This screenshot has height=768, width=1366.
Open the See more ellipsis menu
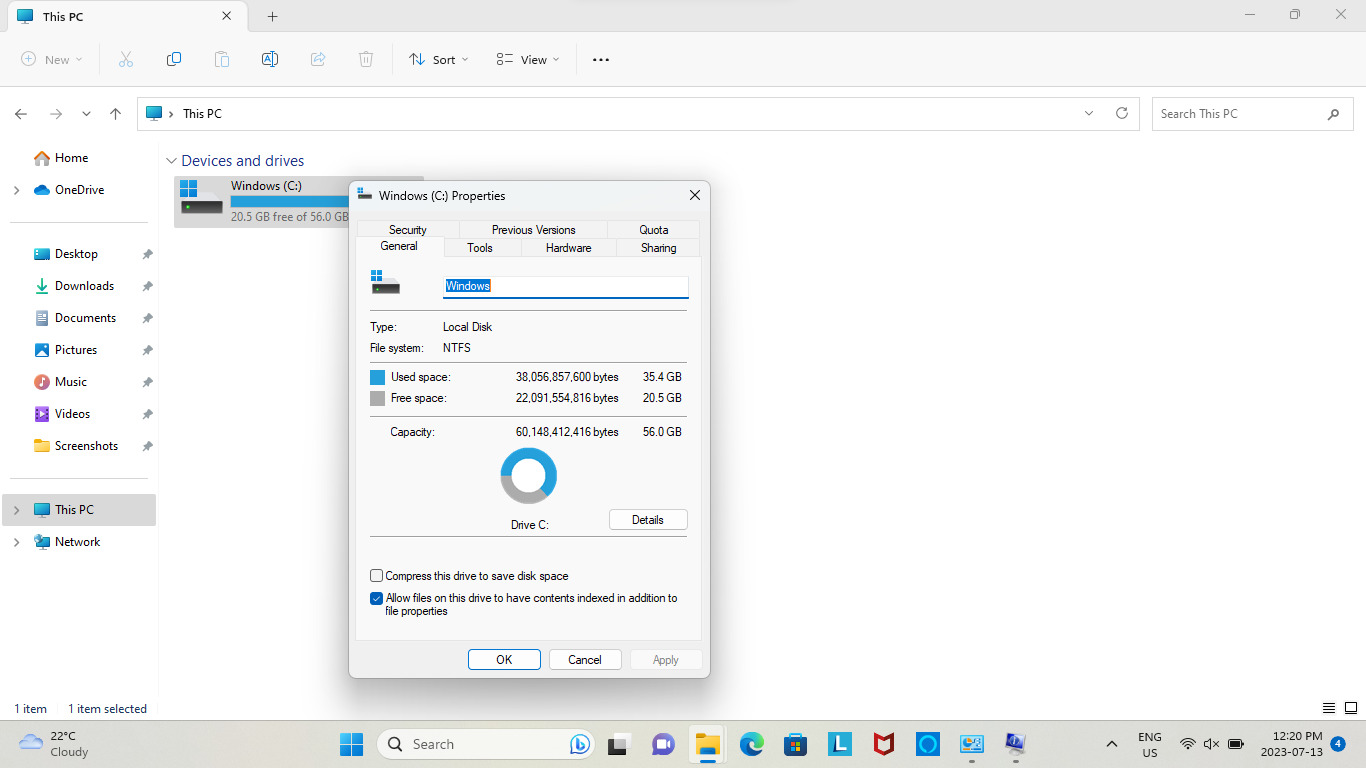(600, 60)
